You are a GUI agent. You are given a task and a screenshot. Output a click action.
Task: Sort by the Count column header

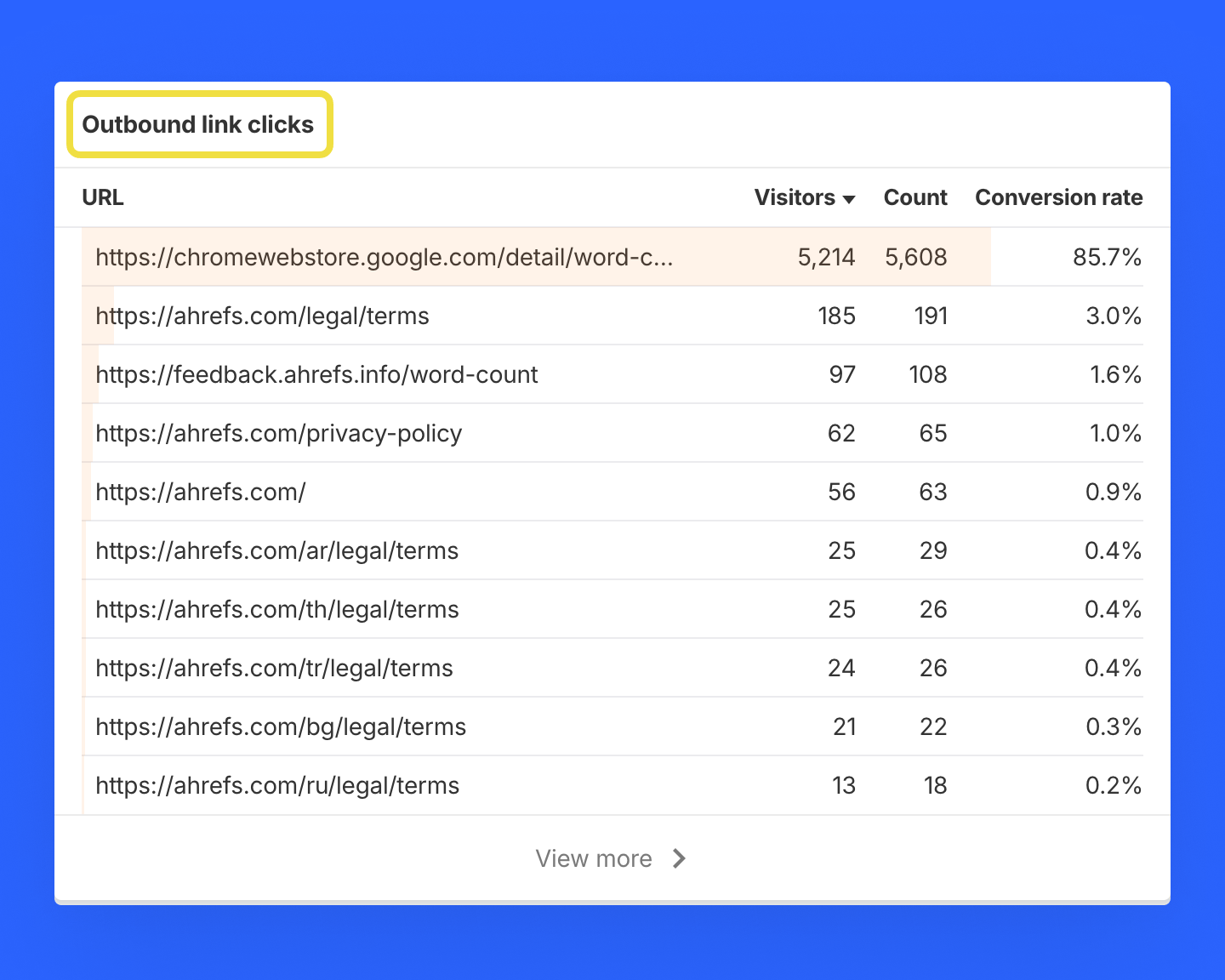[915, 197]
